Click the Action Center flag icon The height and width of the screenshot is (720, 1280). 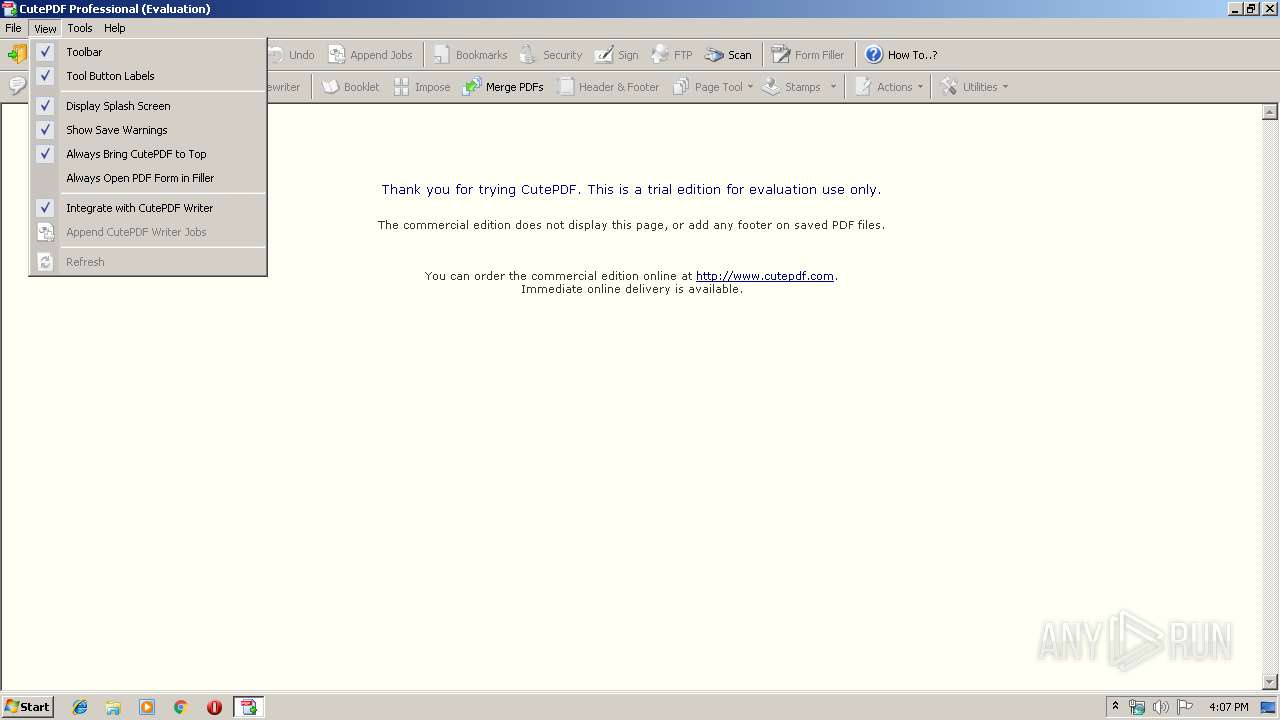tap(1185, 707)
